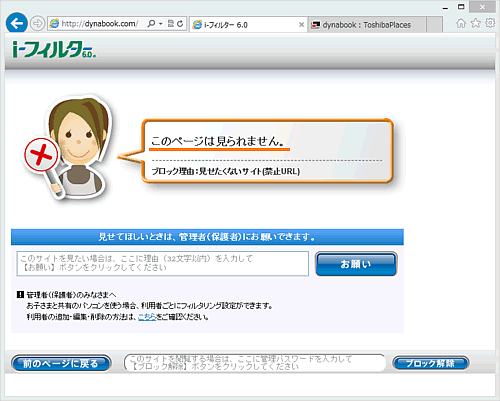
Task: Open the Tools gear icon
Action: pos(490,23)
